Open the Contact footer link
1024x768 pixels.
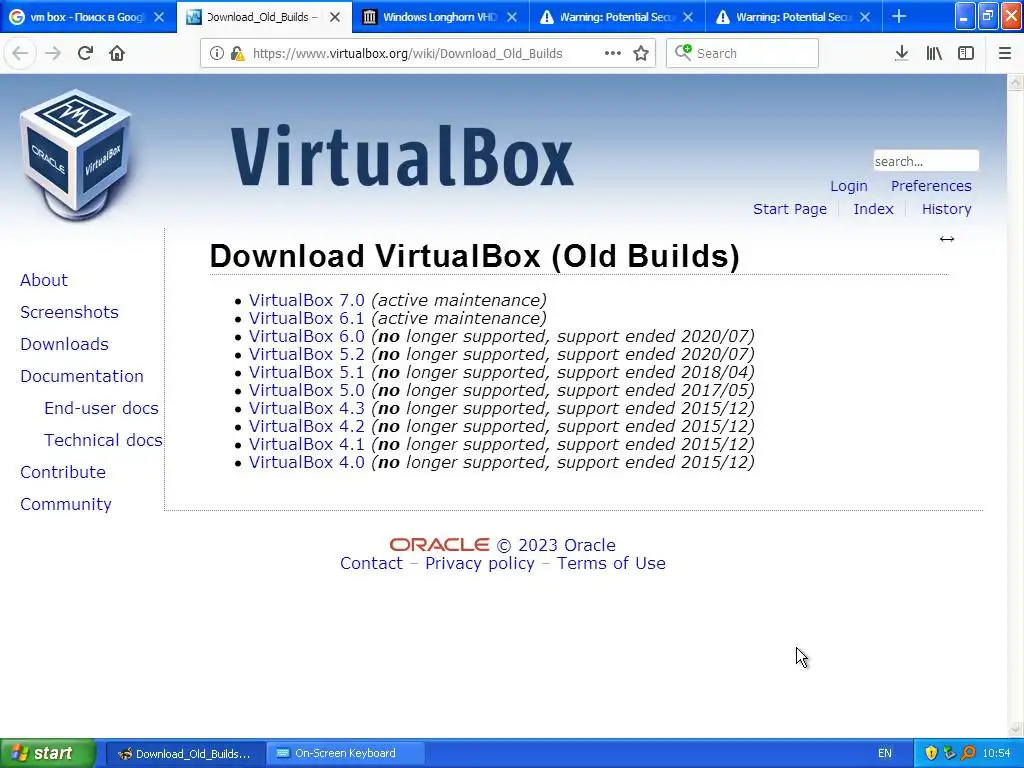(372, 563)
